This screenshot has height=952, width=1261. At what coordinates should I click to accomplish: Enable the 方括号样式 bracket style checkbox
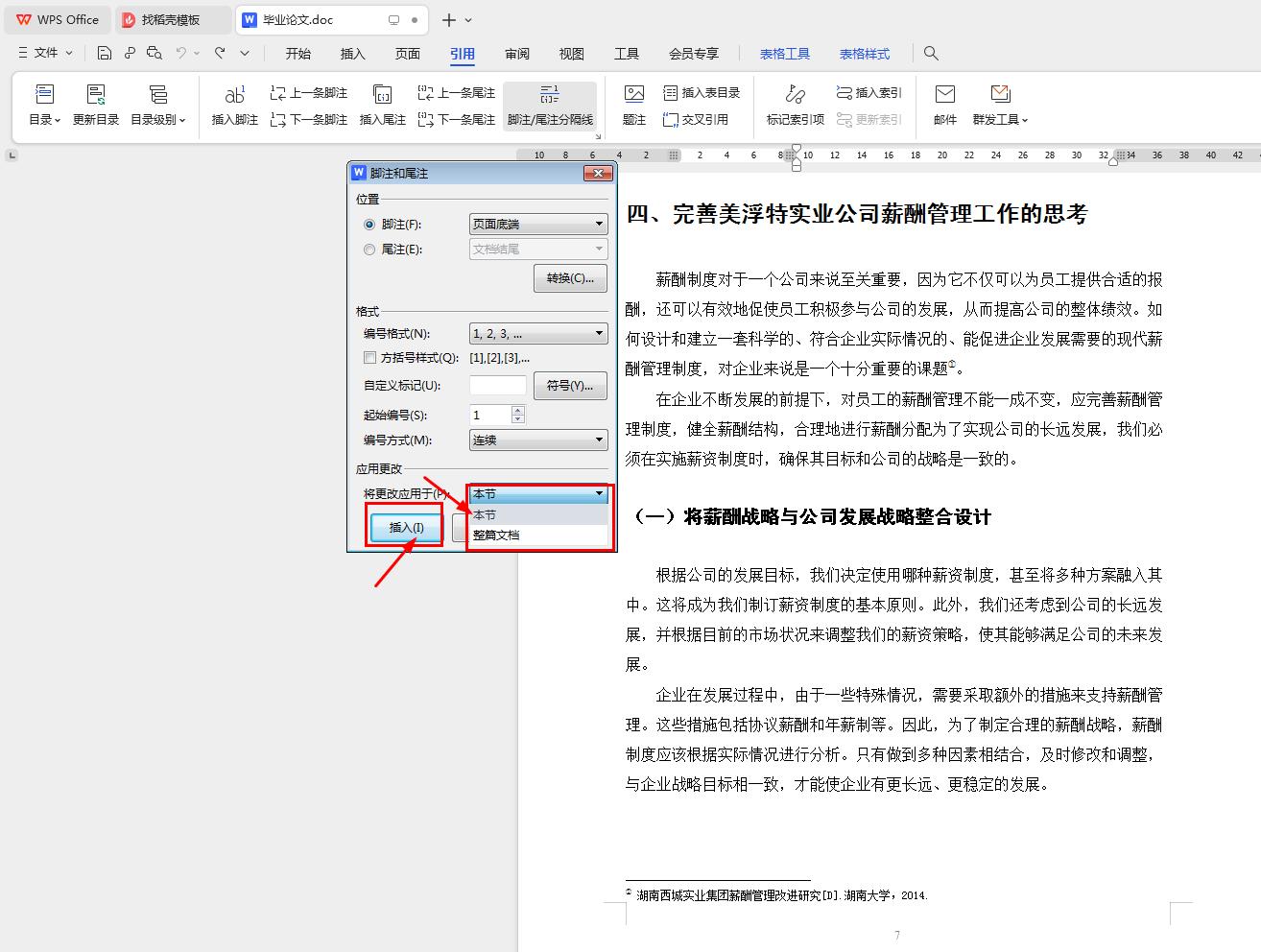[x=369, y=357]
